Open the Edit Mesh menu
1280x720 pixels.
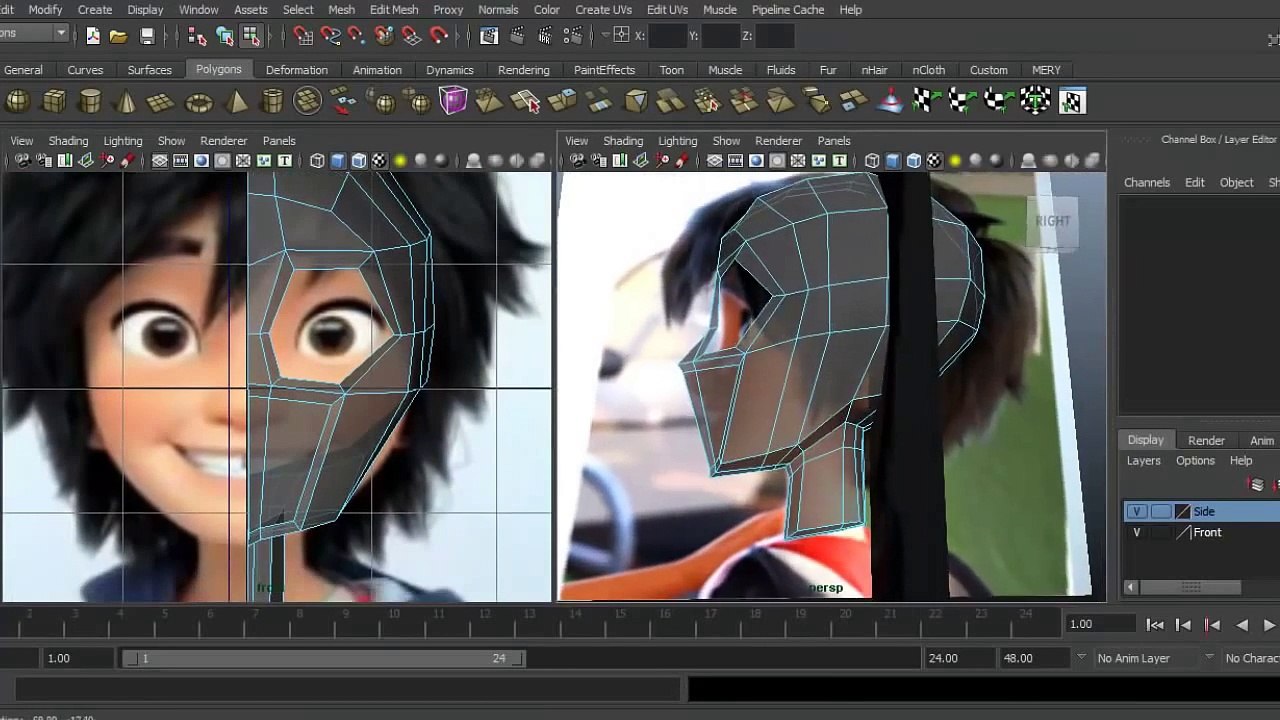pyautogui.click(x=394, y=9)
